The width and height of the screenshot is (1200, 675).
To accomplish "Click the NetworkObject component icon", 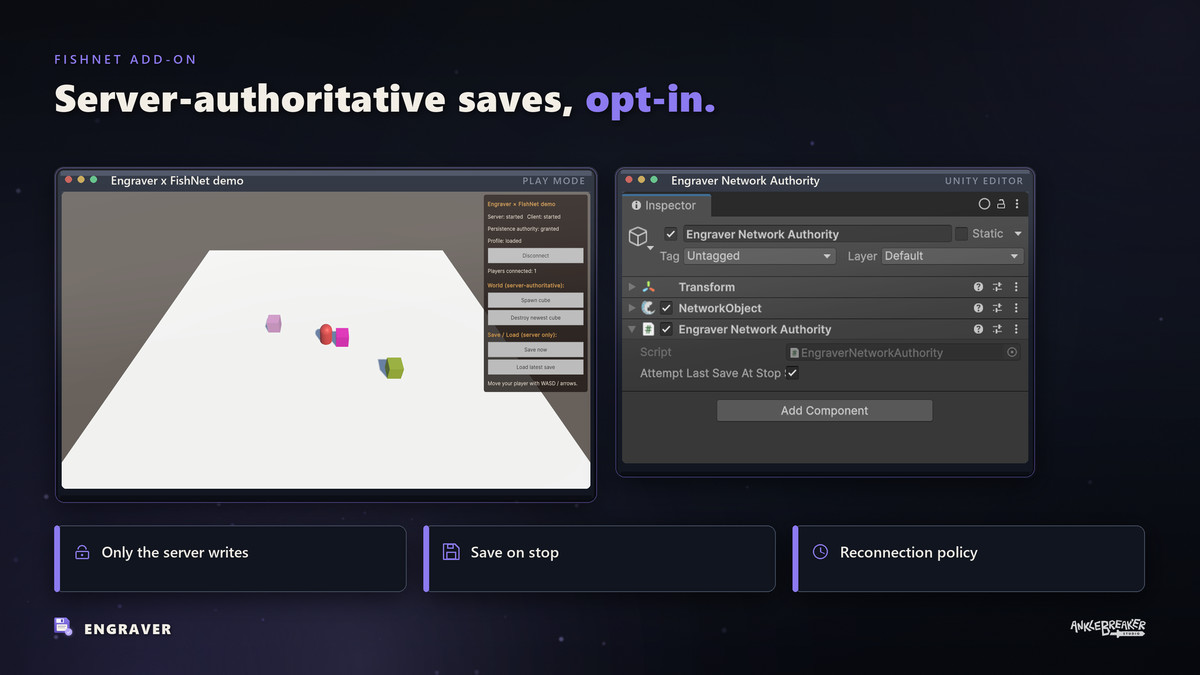I will click(x=649, y=308).
